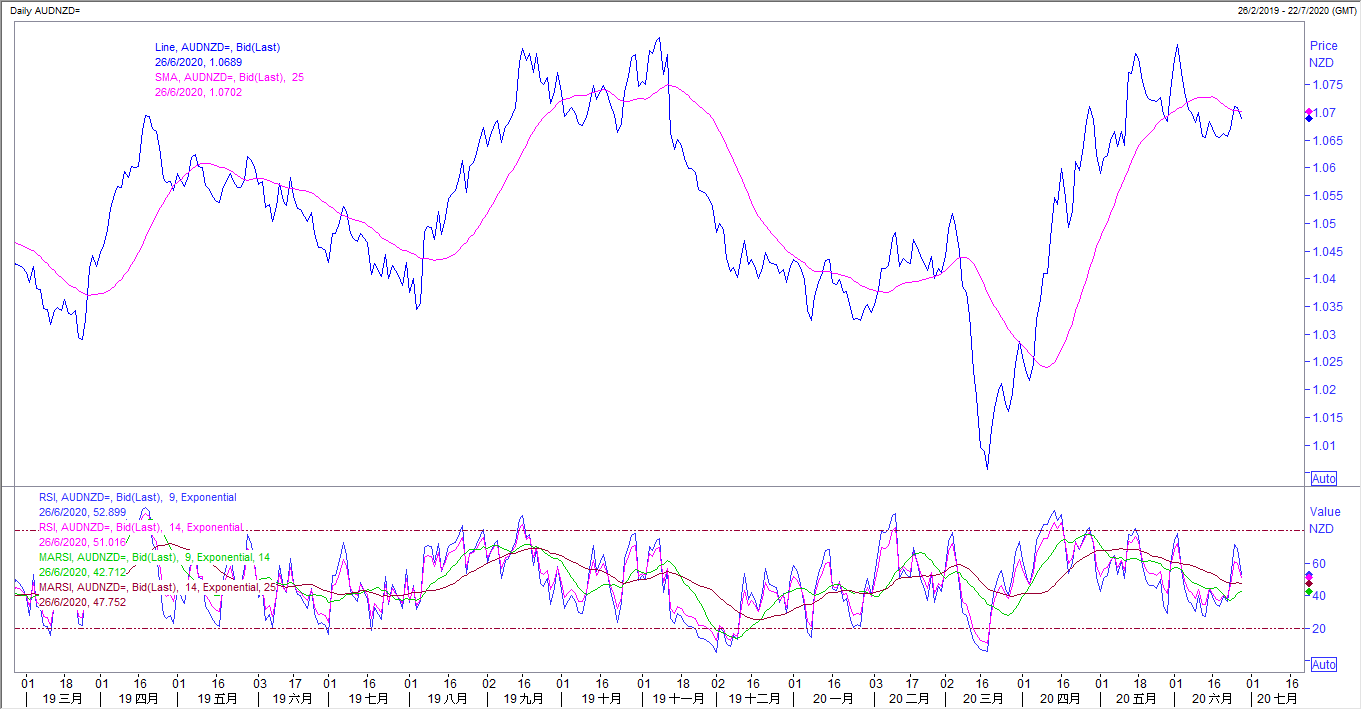
Task: Click the "19 九月" month label
Action: [524, 699]
